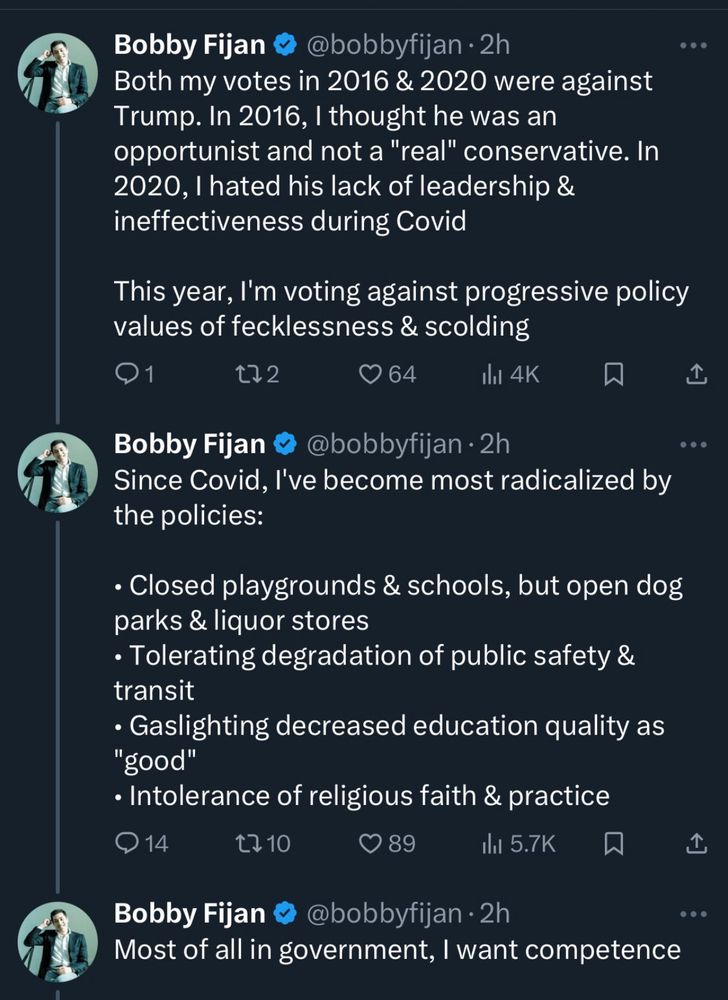Open more options on the Covid policies tweet
The width and height of the screenshot is (728, 1000).
tap(693, 444)
